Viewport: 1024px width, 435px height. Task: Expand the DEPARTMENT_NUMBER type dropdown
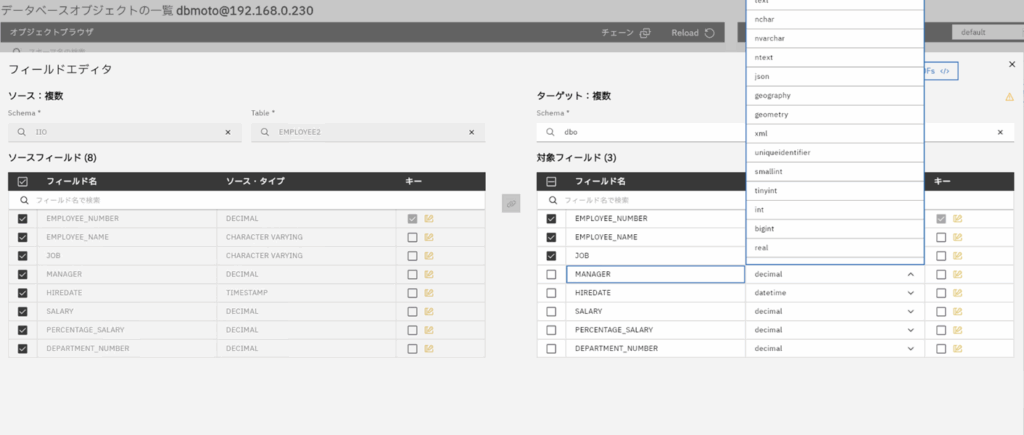click(910, 348)
